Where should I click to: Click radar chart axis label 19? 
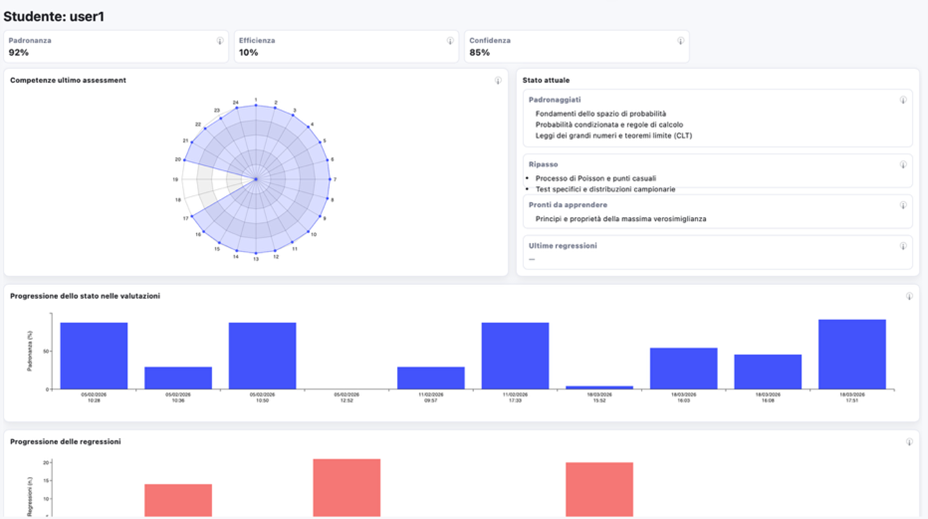coord(175,179)
